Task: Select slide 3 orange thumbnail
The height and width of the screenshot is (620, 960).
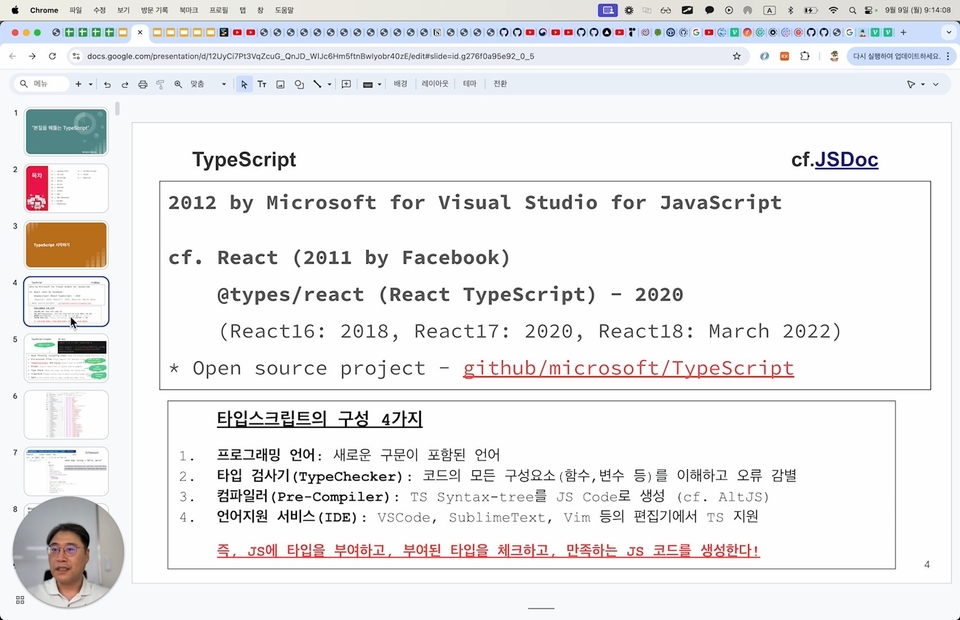Action: click(66, 245)
